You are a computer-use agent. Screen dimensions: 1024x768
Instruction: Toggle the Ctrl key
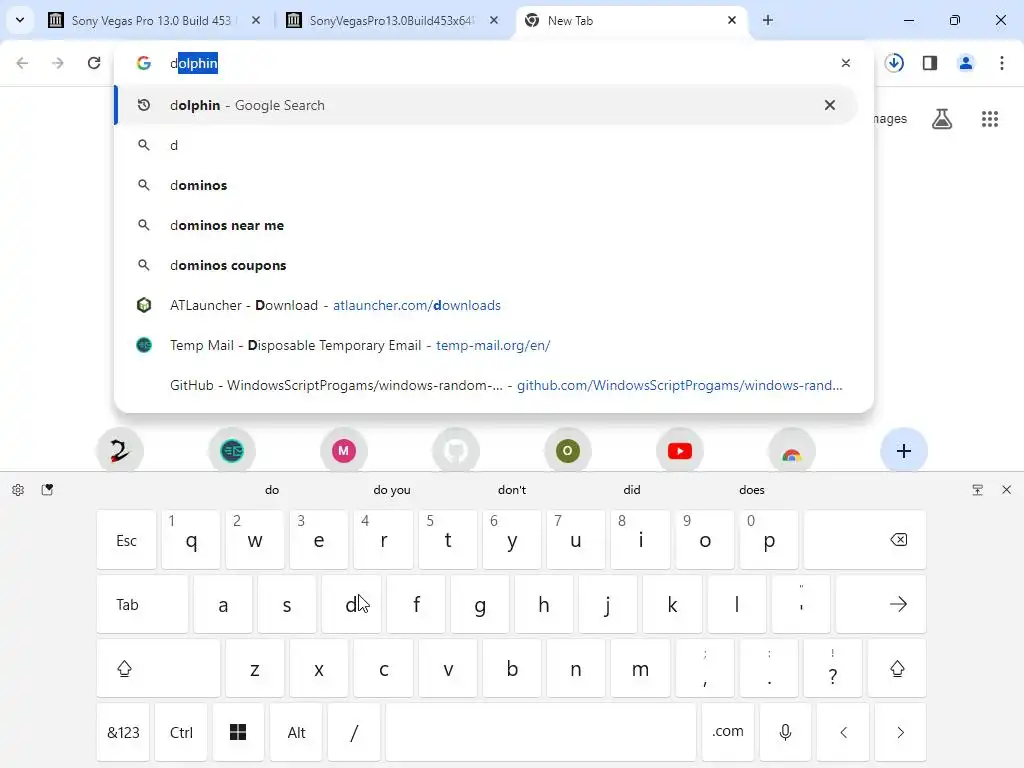pos(181,732)
